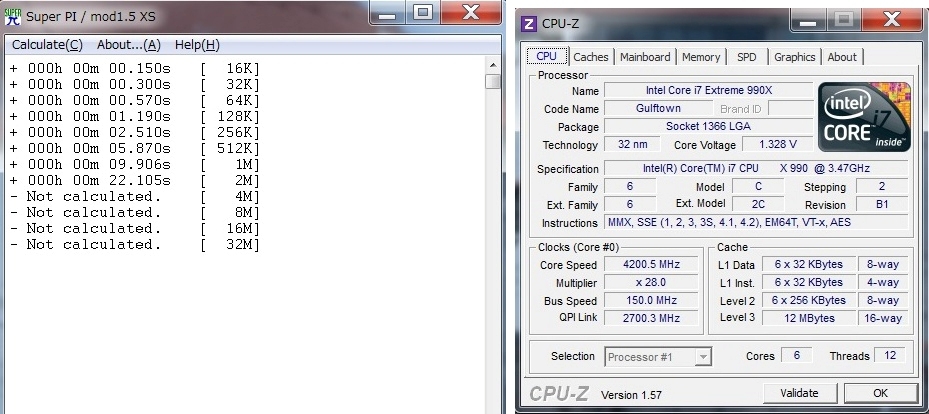929x414 pixels.
Task: Maximize the Super PI window
Action: point(422,13)
